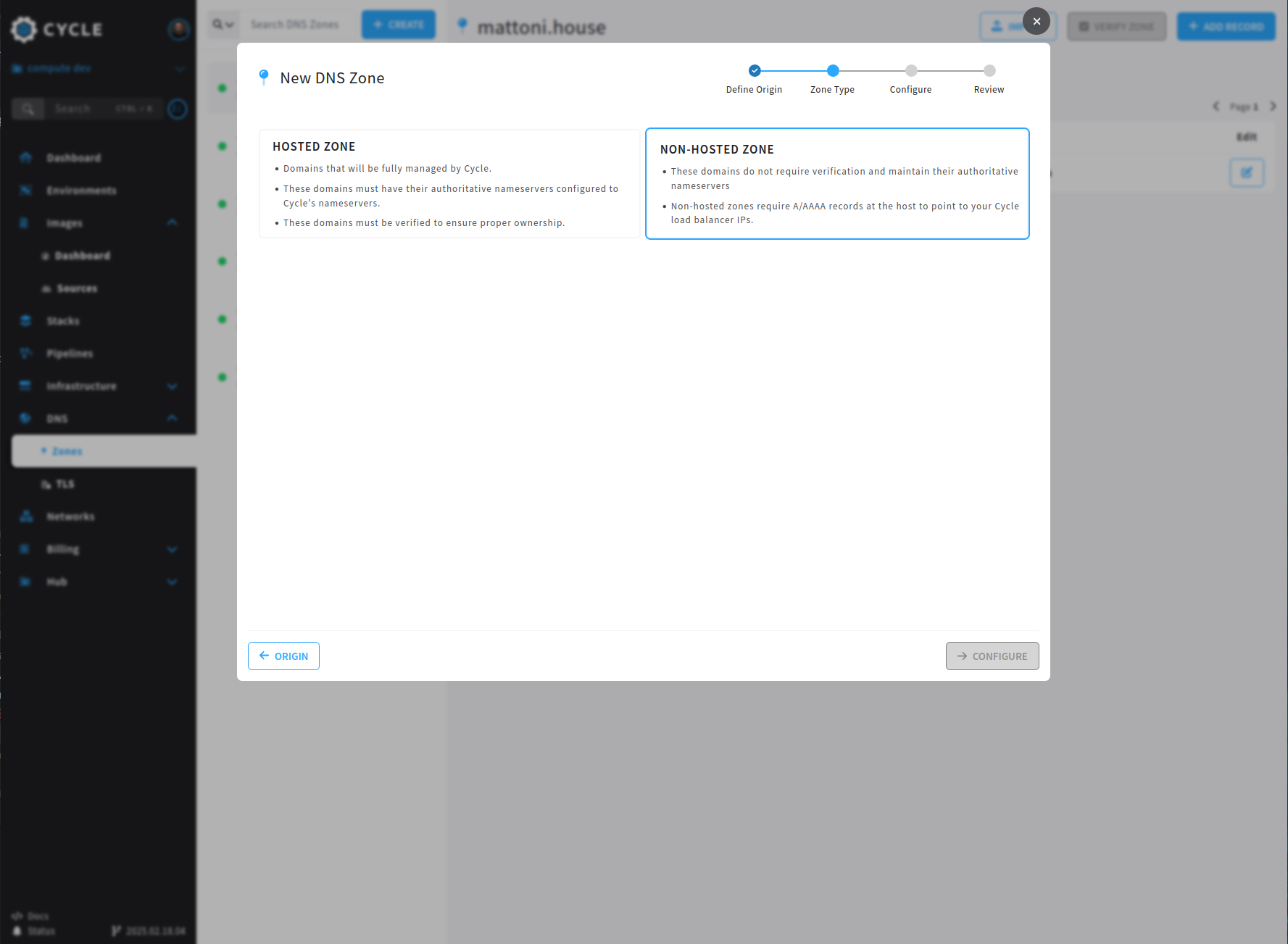Select Zones under DNS
1288x944 pixels.
click(x=104, y=451)
